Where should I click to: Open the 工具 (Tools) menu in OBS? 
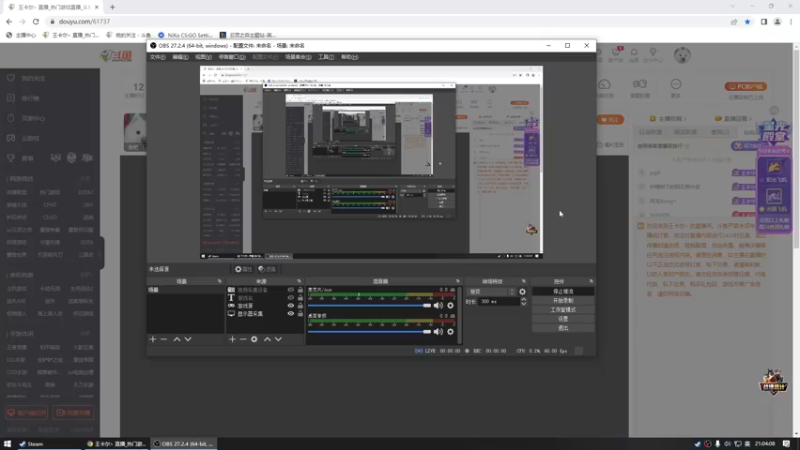tap(326, 57)
